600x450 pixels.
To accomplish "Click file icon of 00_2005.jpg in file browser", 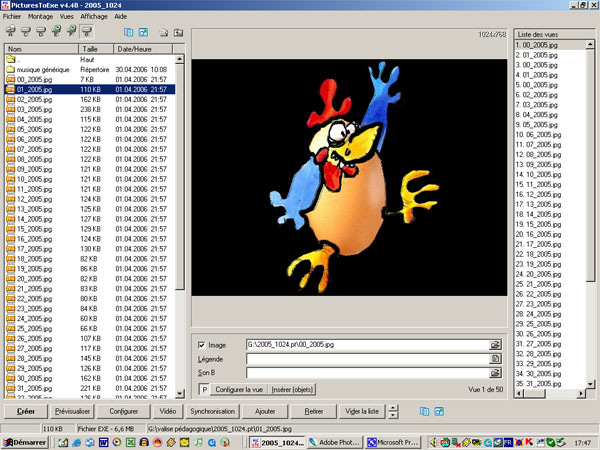I will point(10,80).
